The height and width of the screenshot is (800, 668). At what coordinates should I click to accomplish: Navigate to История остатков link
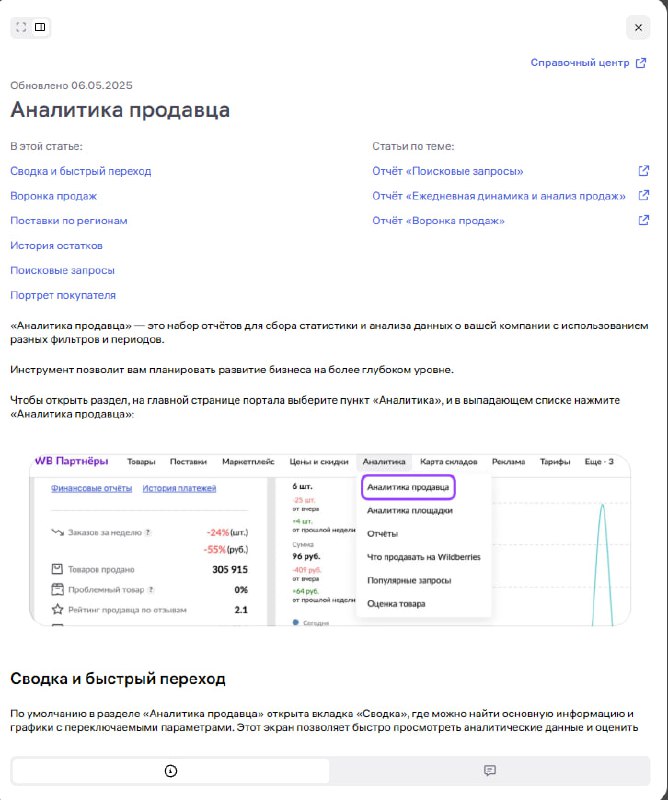click(56, 245)
